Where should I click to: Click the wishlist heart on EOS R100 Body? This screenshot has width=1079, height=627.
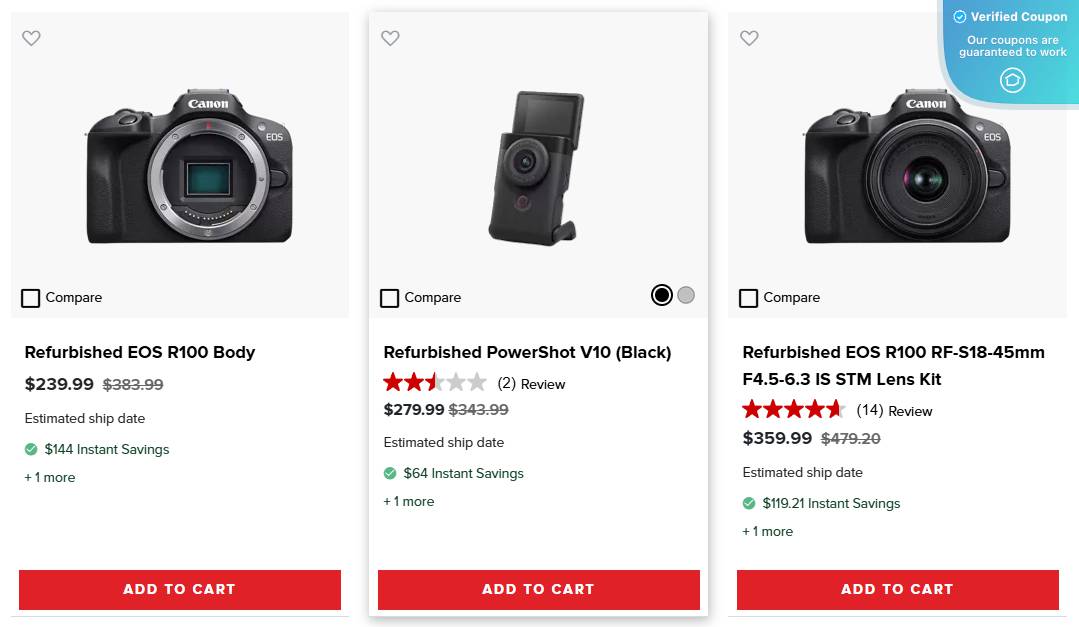click(31, 38)
